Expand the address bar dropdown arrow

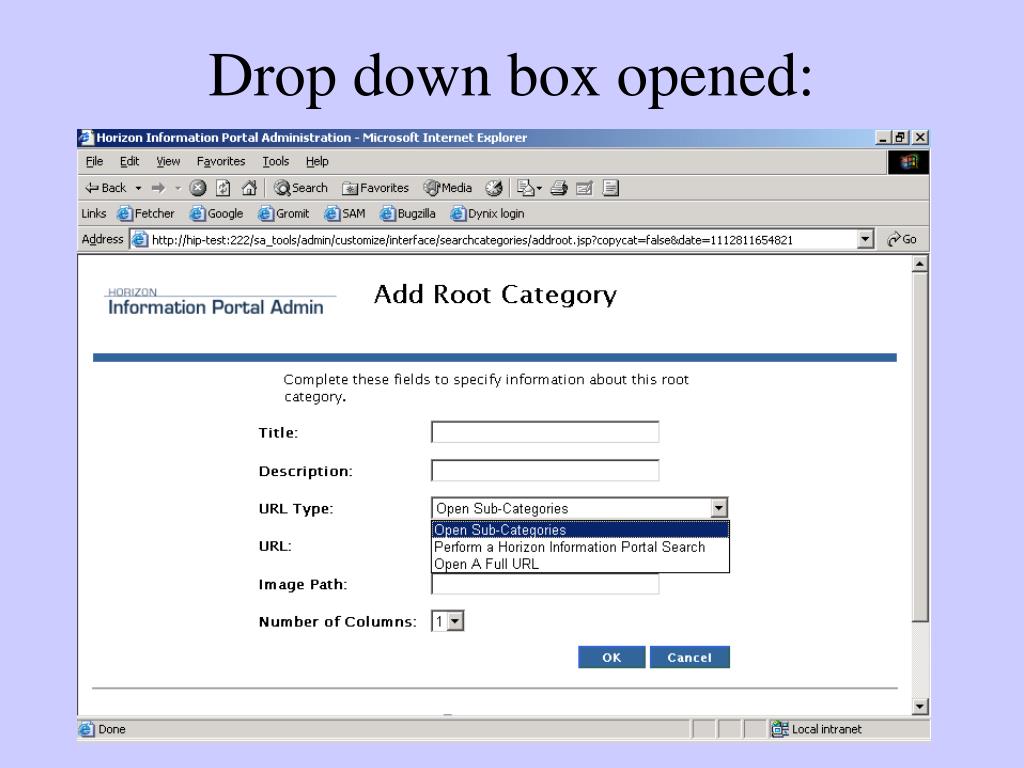(865, 240)
